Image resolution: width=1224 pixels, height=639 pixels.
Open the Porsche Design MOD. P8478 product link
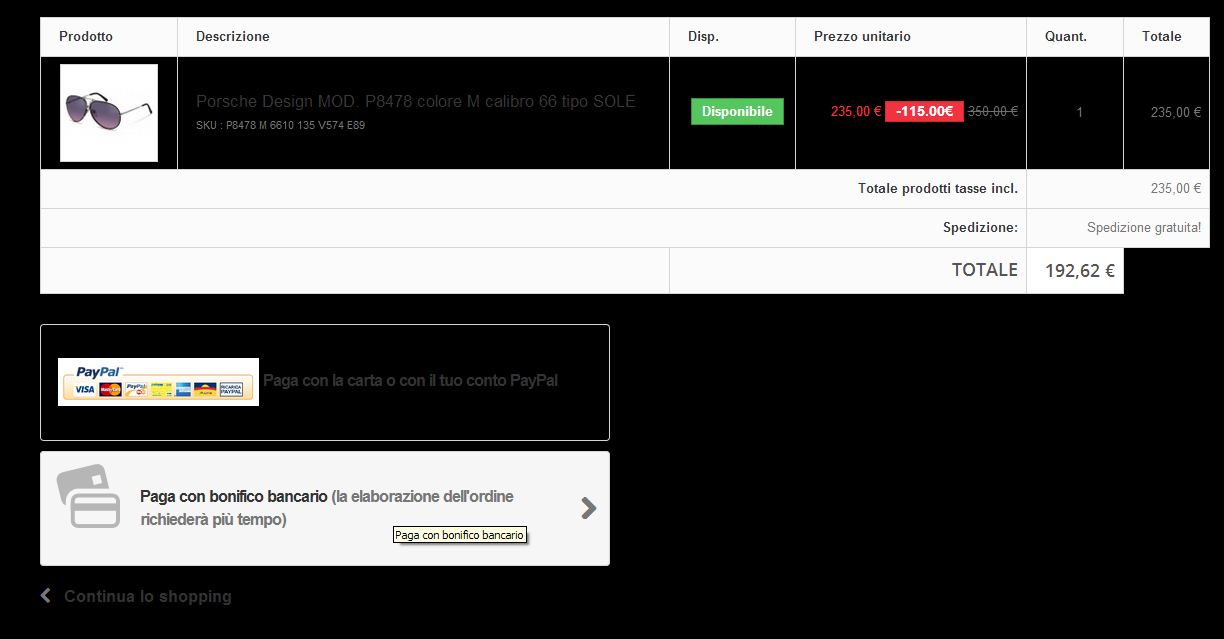point(416,102)
